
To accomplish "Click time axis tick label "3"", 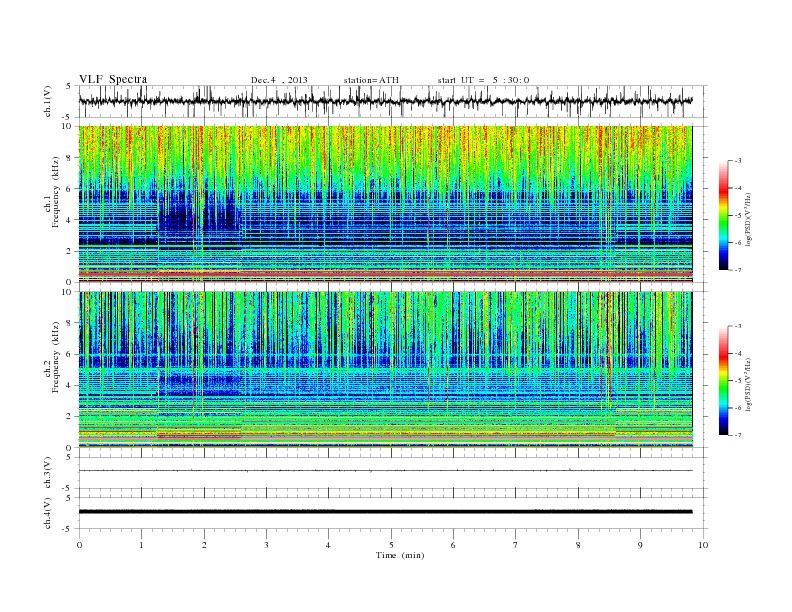I will [266, 545].
